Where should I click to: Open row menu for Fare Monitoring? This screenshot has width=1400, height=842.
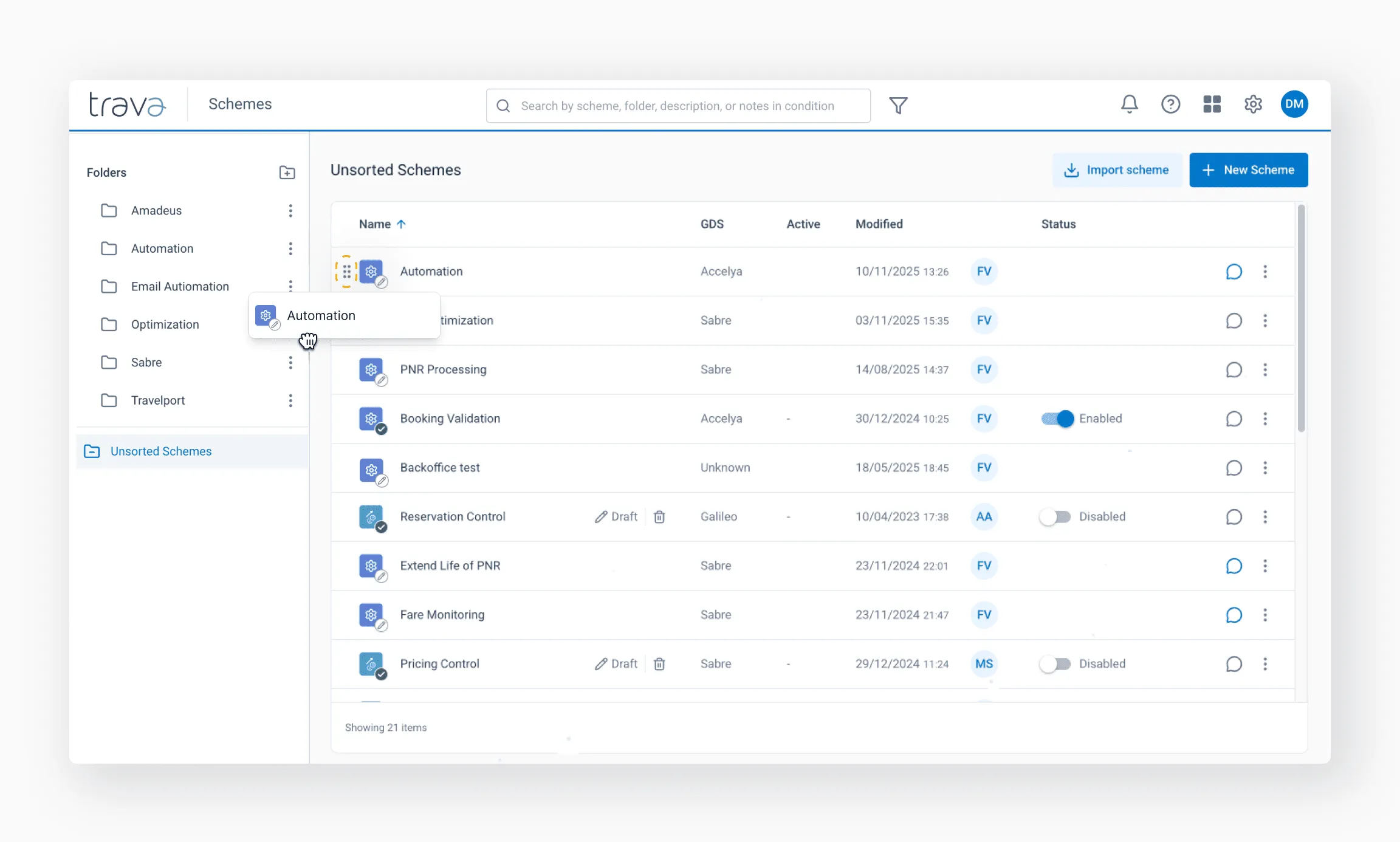pyautogui.click(x=1265, y=615)
